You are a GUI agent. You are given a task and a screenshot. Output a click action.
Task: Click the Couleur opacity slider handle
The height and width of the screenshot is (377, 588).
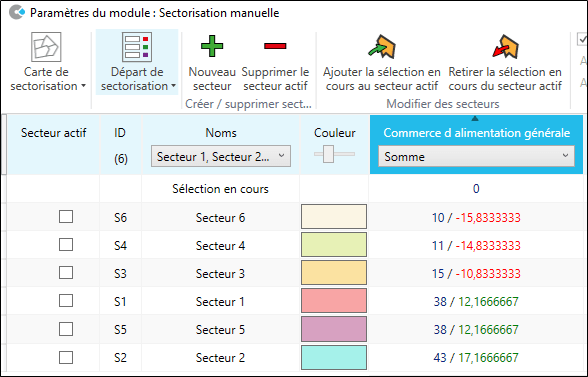[328, 154]
